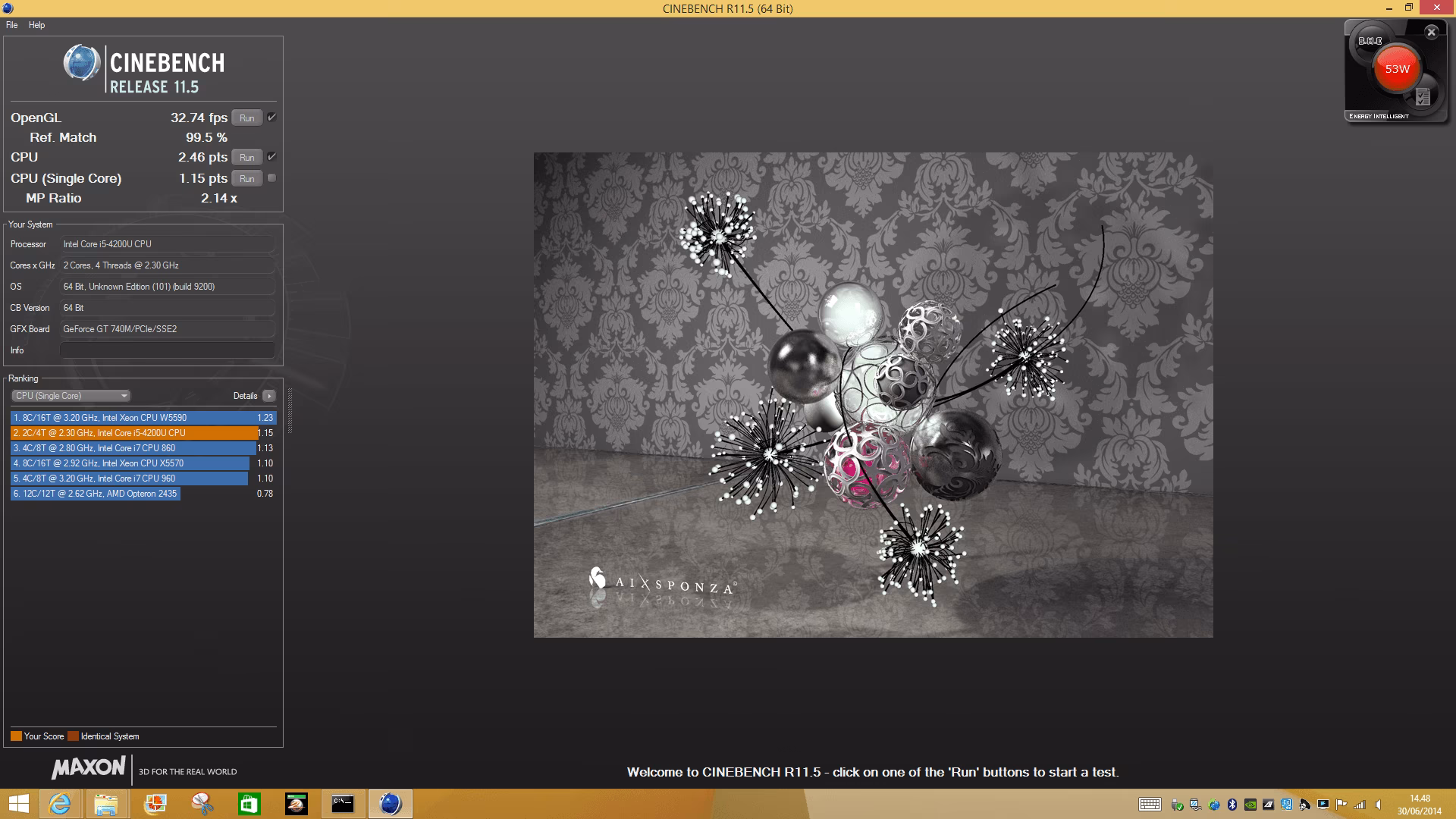Toggle the OpenGL test checkbox

coord(271,117)
